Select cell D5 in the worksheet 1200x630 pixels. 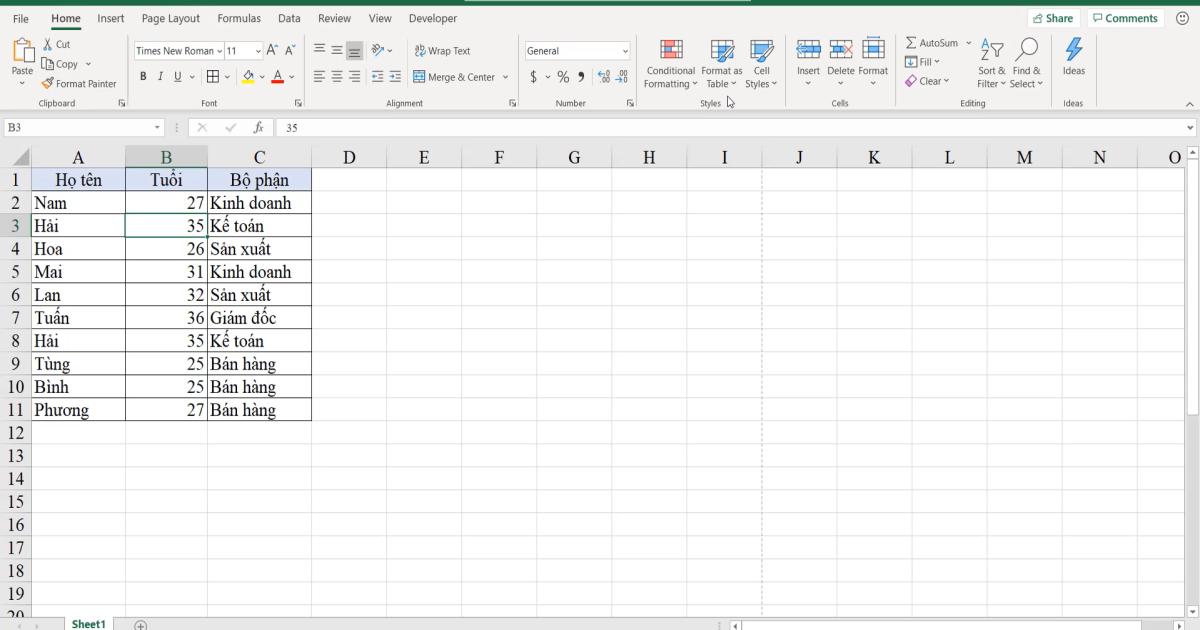point(349,271)
